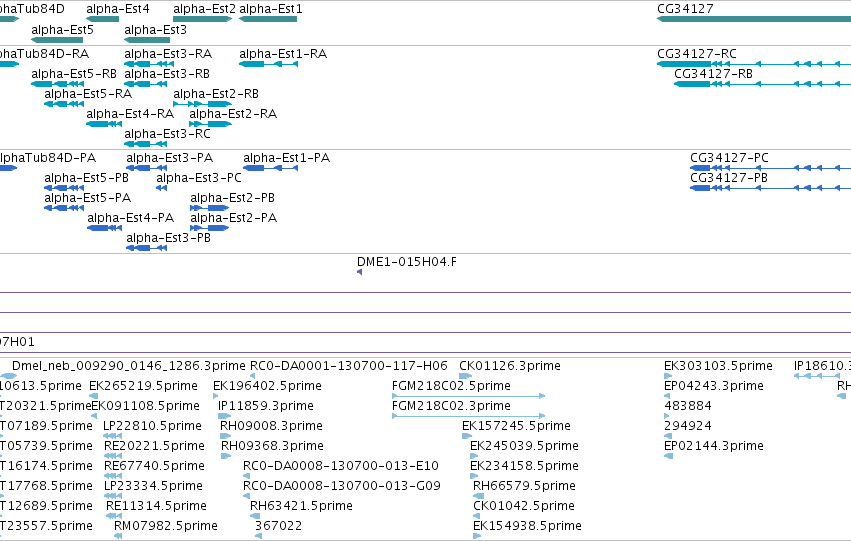Select transcript alpha-Est5-RA
851x541 pixels.
(64, 104)
